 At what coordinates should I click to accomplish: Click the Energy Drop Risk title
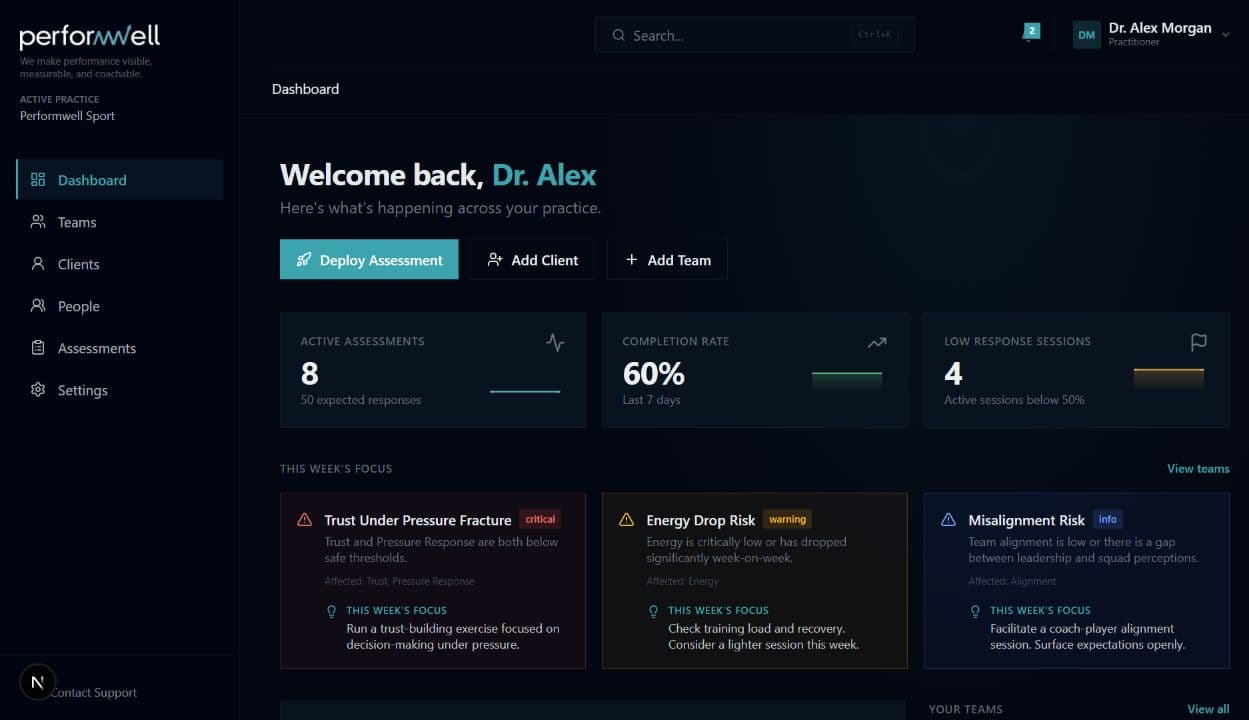pos(701,520)
